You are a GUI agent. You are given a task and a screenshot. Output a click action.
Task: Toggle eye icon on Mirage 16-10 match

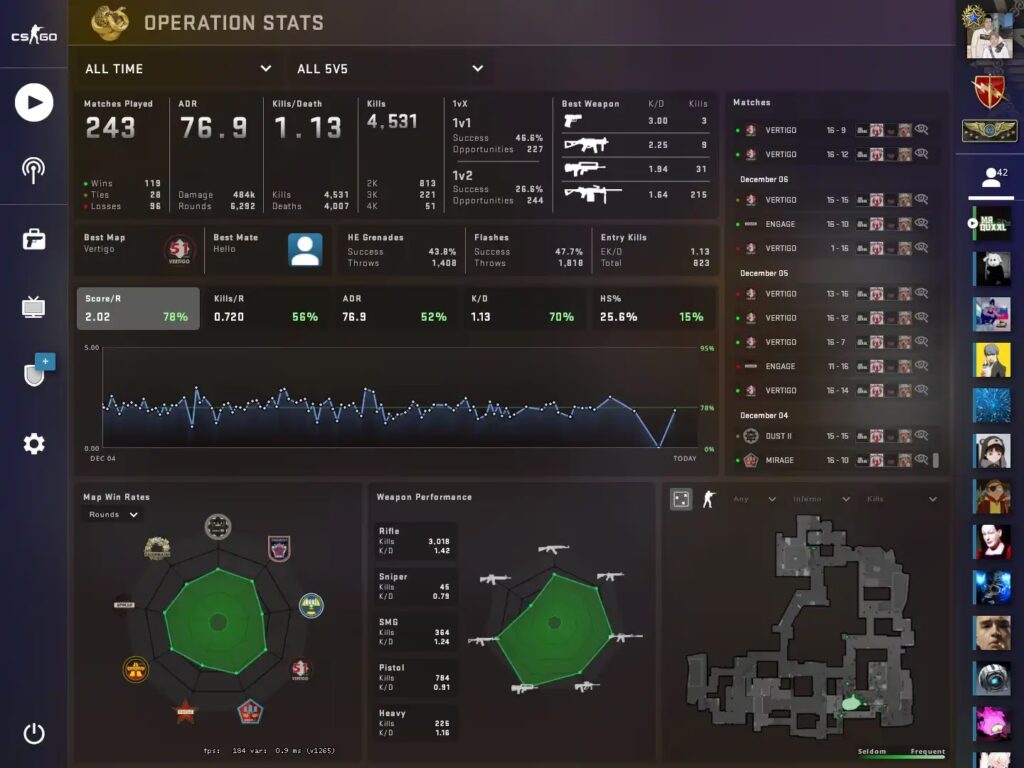[x=921, y=459]
